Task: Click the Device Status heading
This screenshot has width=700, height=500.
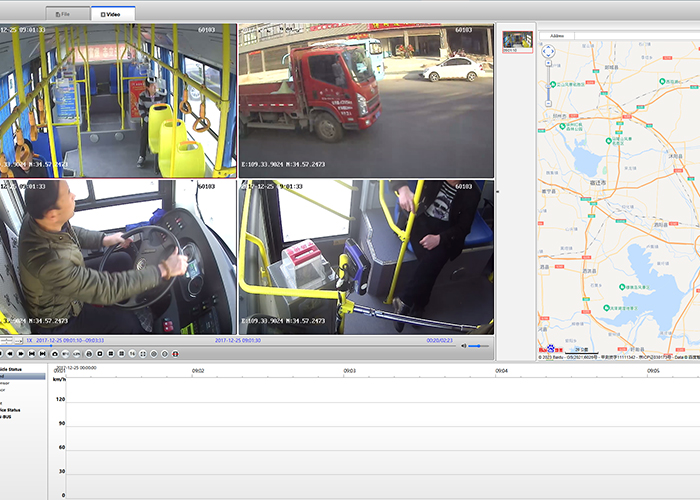Action: point(10,410)
